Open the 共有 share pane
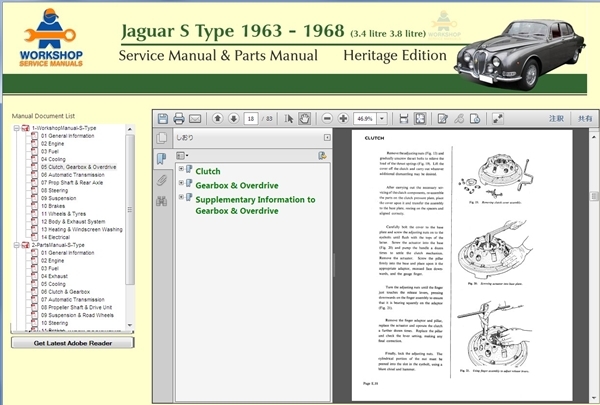This screenshot has height=405, width=600. [x=585, y=119]
